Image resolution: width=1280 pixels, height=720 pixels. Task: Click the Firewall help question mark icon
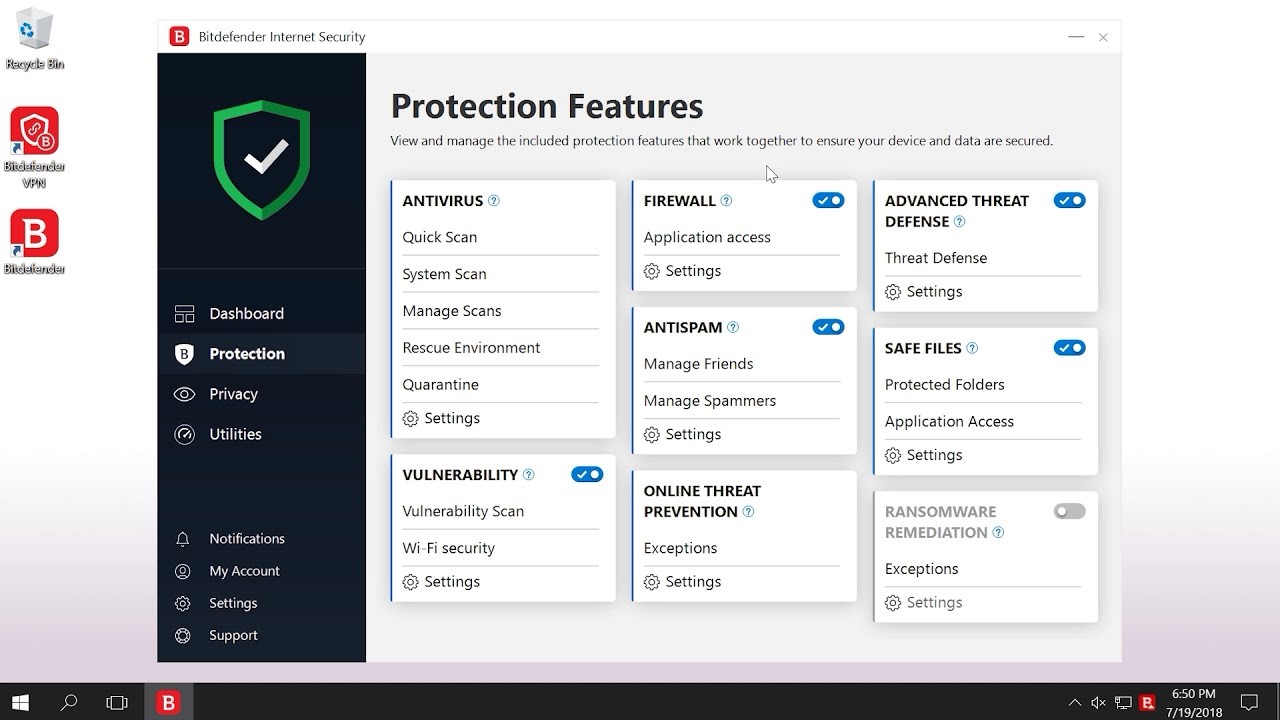click(726, 201)
